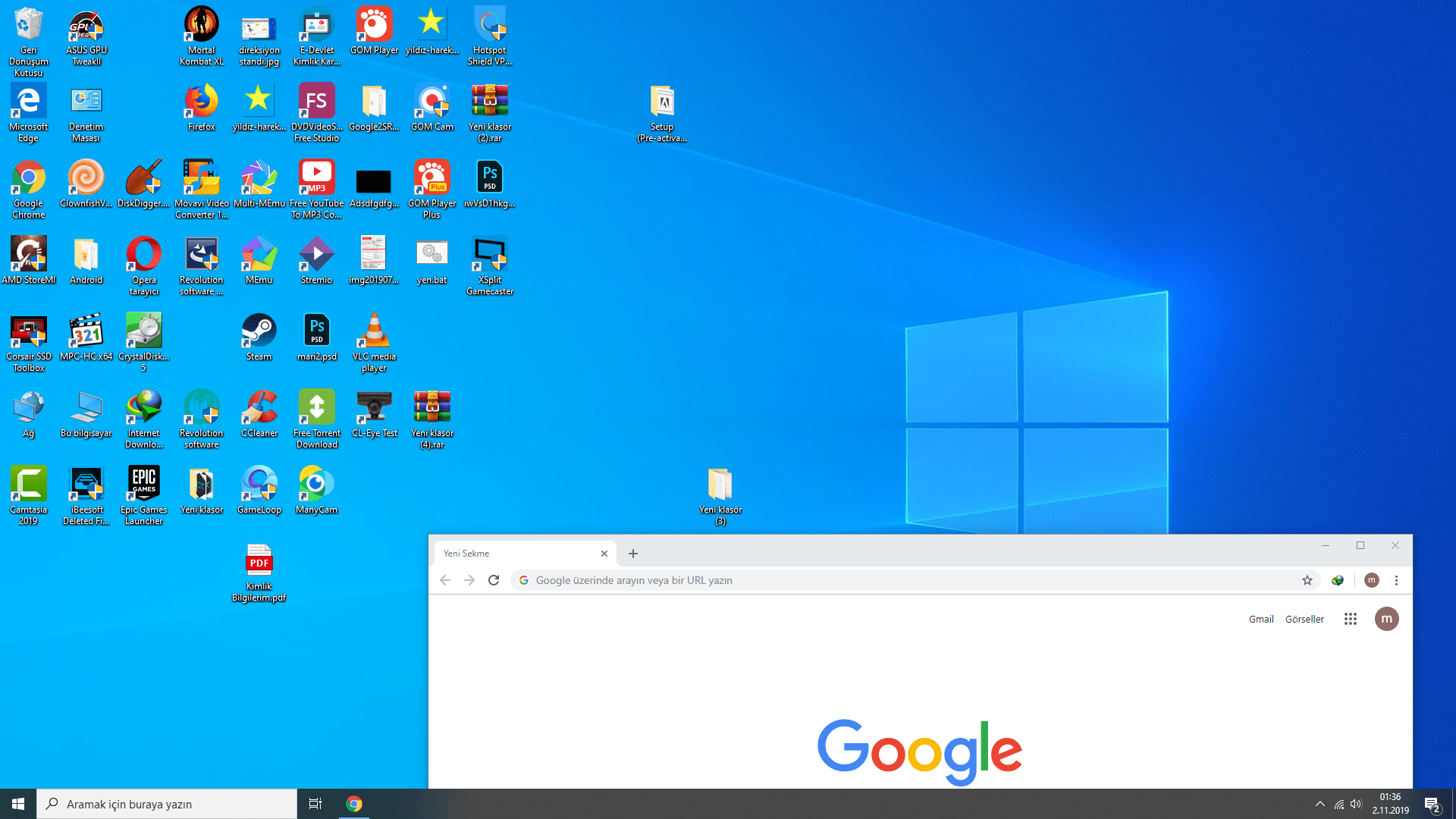
Task: Switch to the Yeni Sekme tab
Action: 516,554
